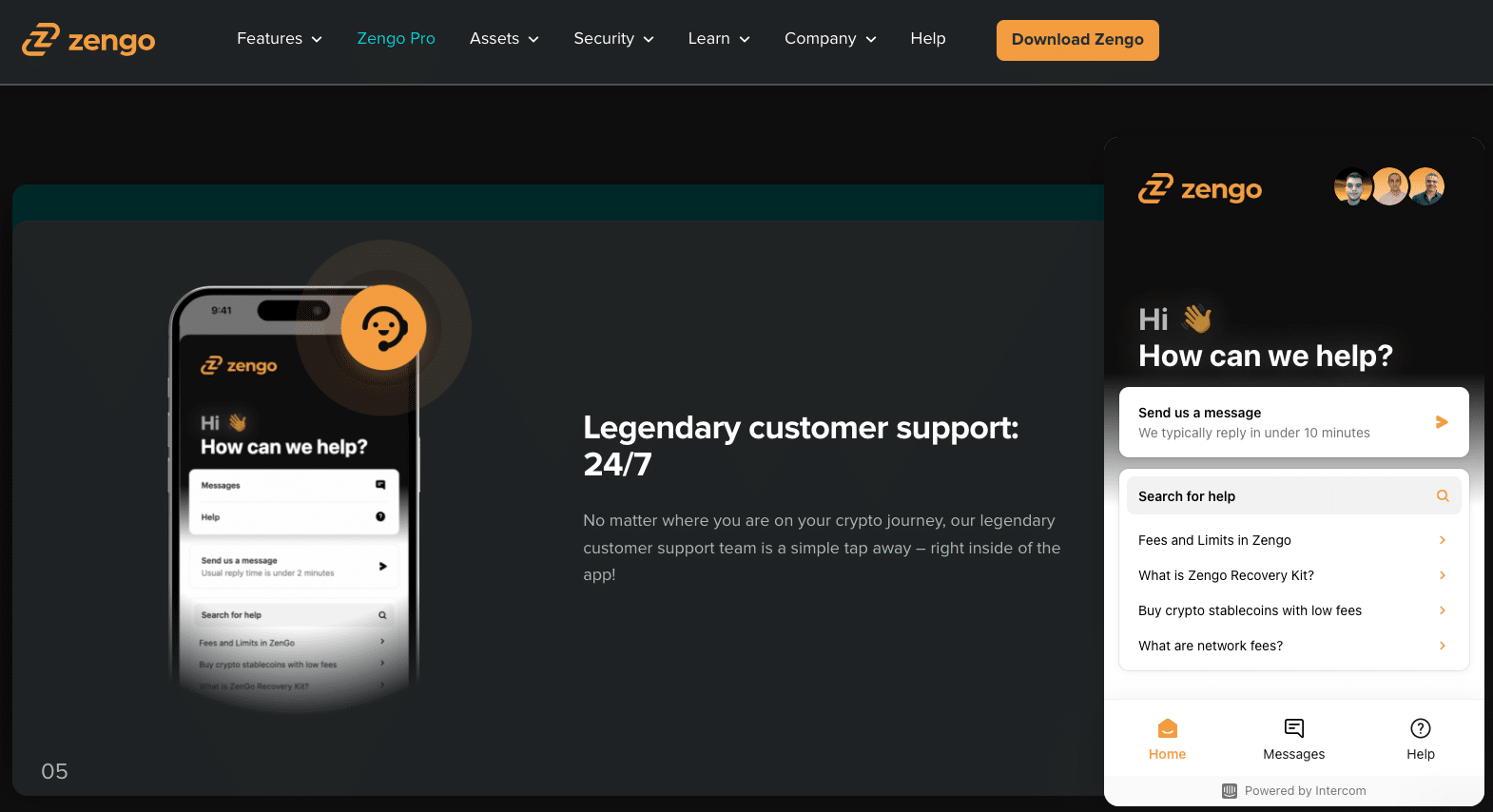This screenshot has height=812, width=1493.
Task: Open What is Zengo Recovery Kit article
Action: click(1294, 575)
